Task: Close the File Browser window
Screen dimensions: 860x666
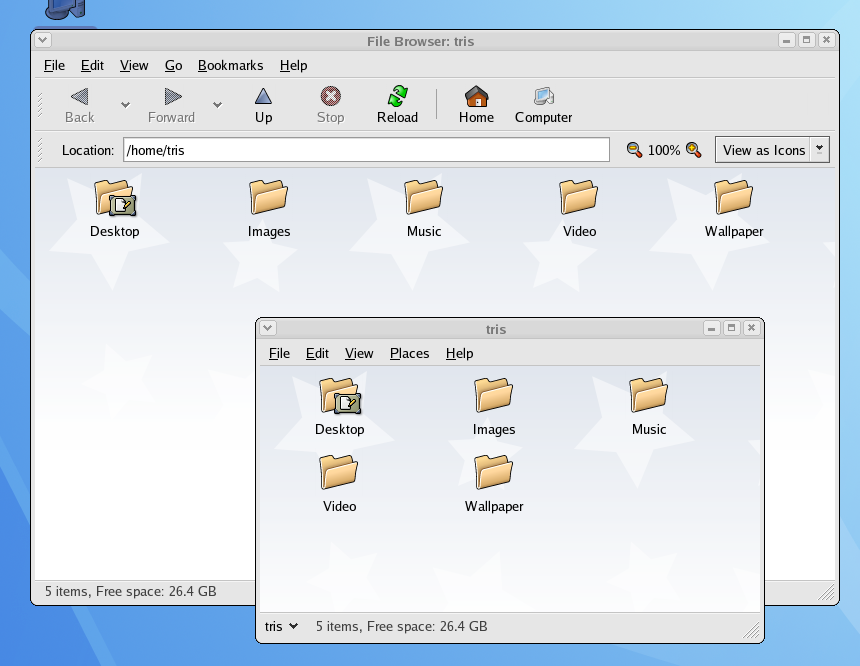Action: (827, 40)
